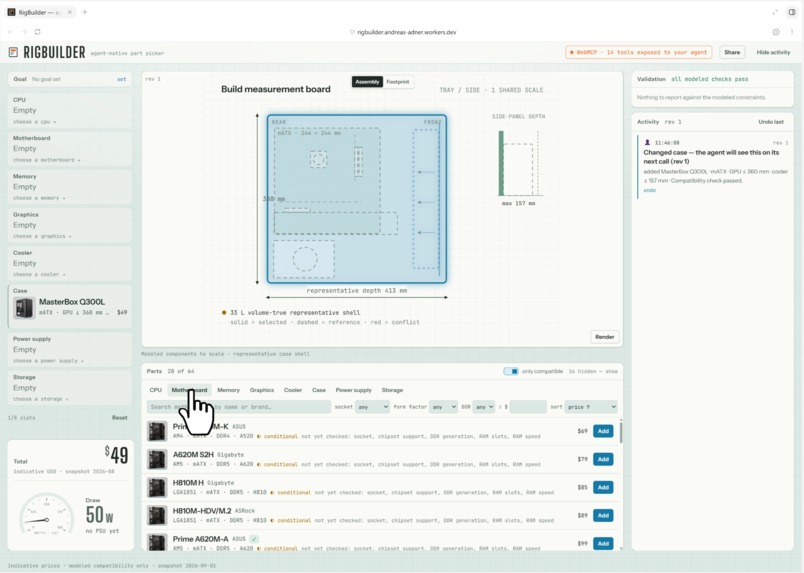The image size is (804, 573).
Task: Click the 'set' goal link
Action: tap(122, 79)
